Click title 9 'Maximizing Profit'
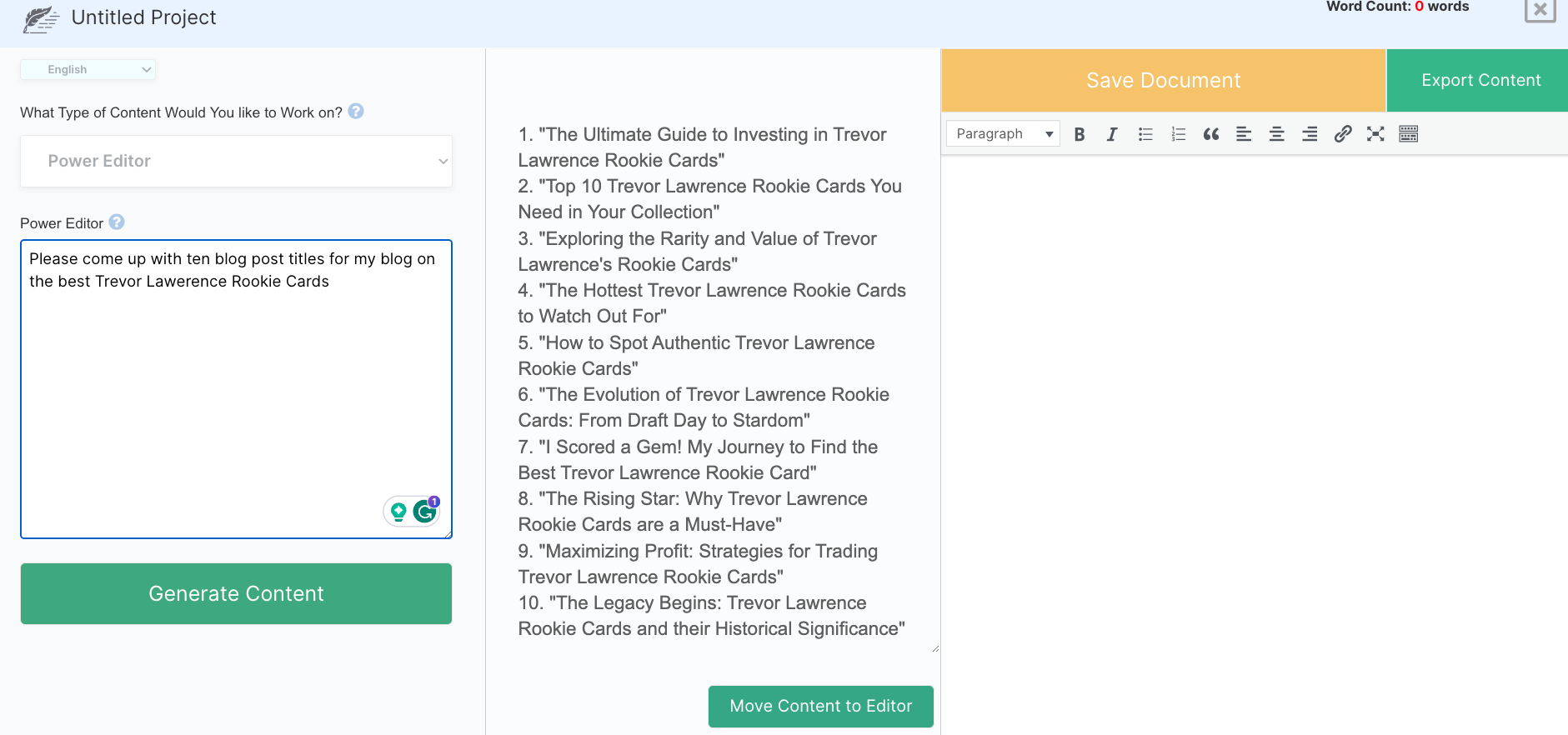 coord(698,564)
